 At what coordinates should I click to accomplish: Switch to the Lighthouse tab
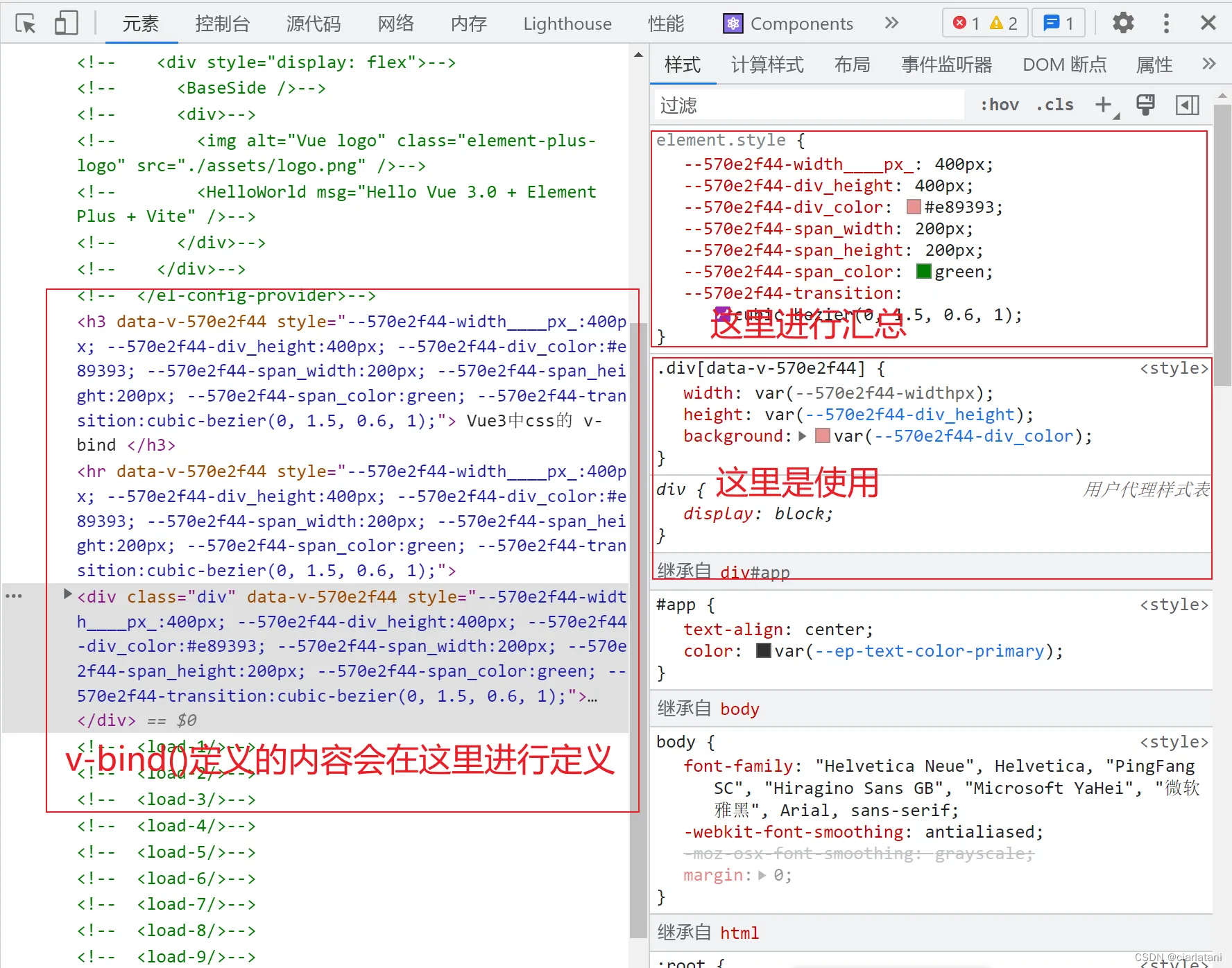[x=567, y=24]
